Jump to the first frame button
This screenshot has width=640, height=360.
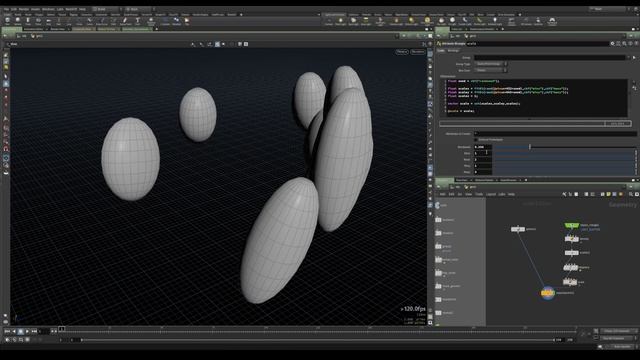[x=7, y=331]
